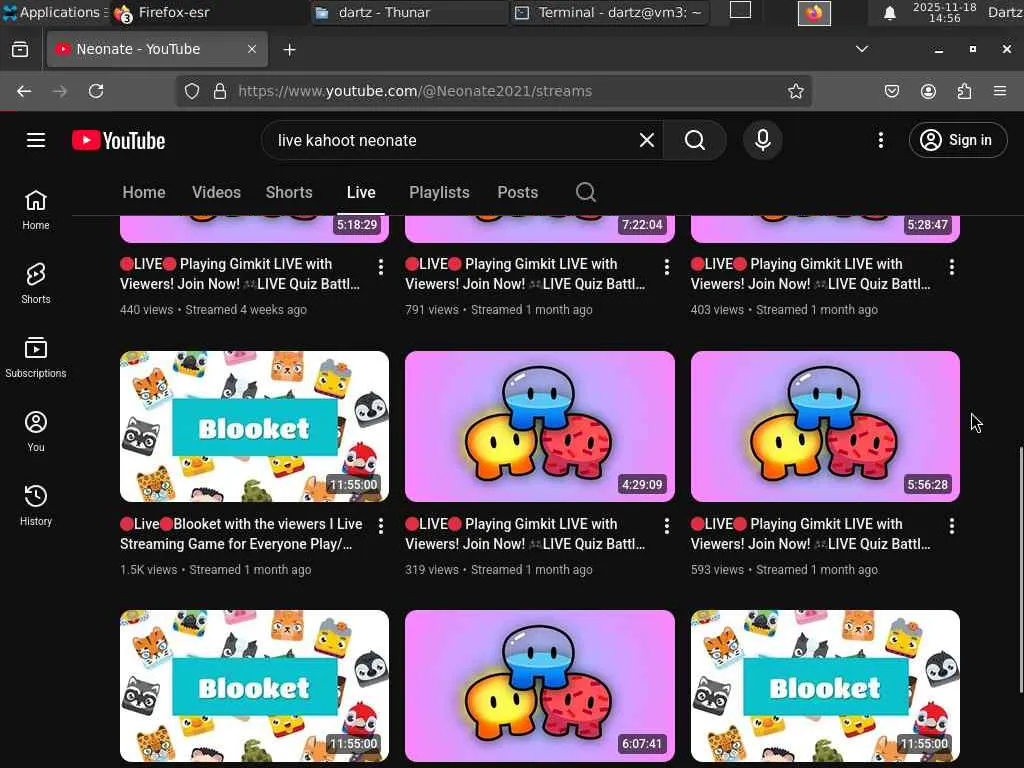Screen dimensions: 1024x768
Task: Open Firefox account icon
Action: [928, 91]
